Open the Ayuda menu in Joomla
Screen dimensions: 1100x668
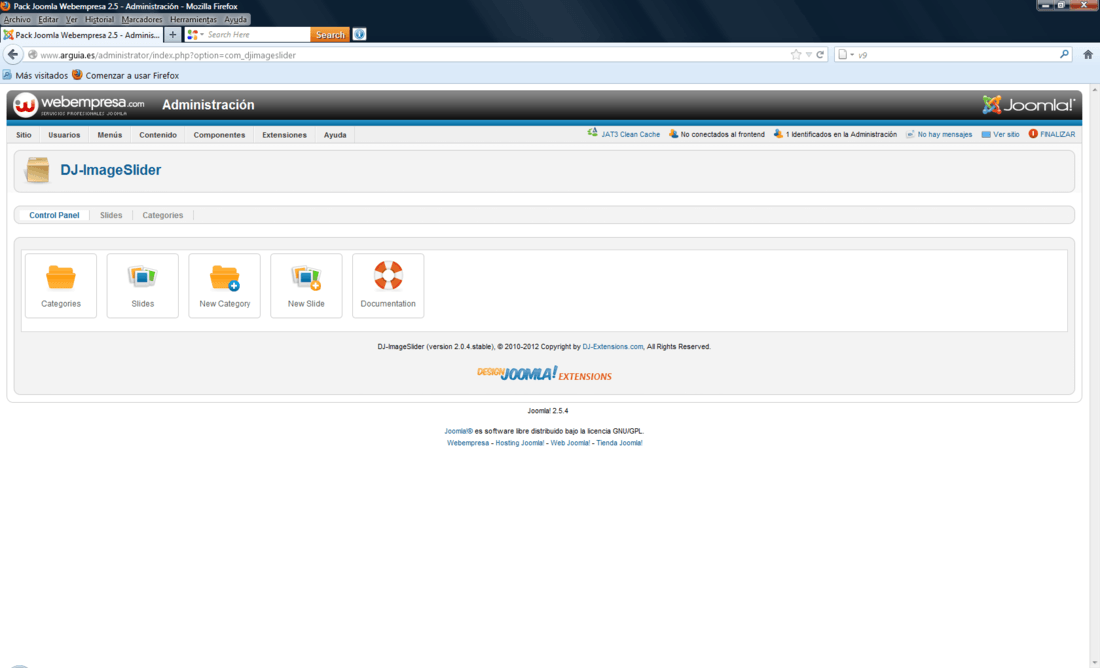tap(335, 135)
